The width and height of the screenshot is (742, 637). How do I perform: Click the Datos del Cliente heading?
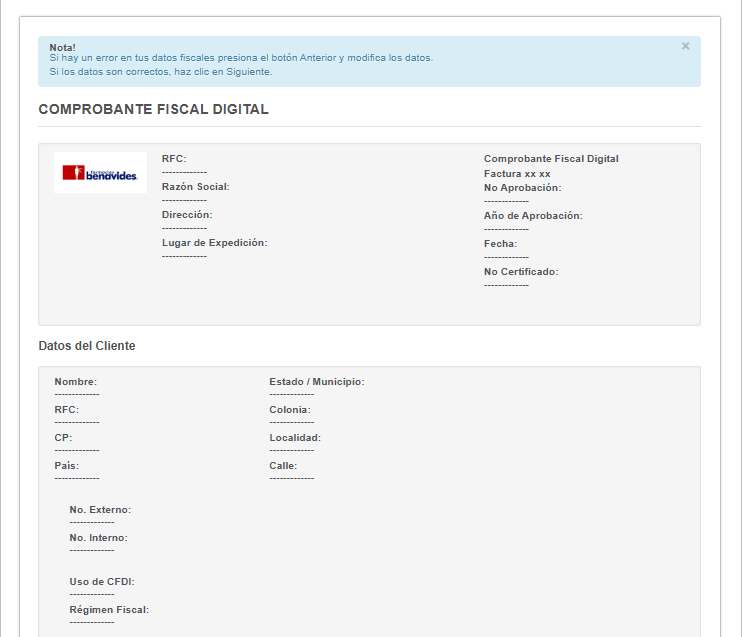click(x=87, y=346)
